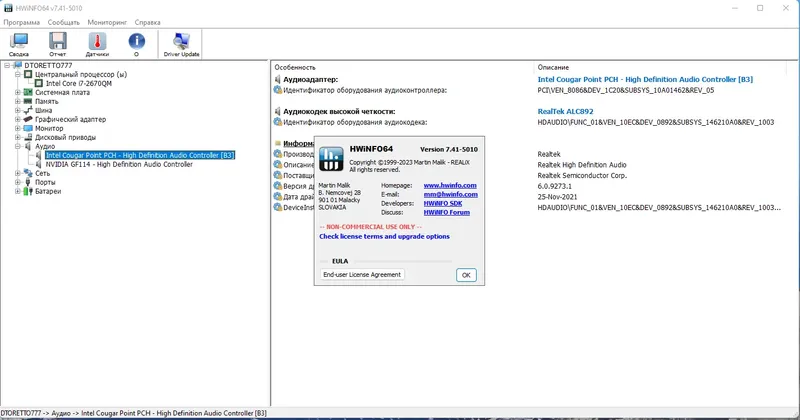Expand the Дисковый приводы tree node
The height and width of the screenshot is (420, 800).
[x=18, y=137]
